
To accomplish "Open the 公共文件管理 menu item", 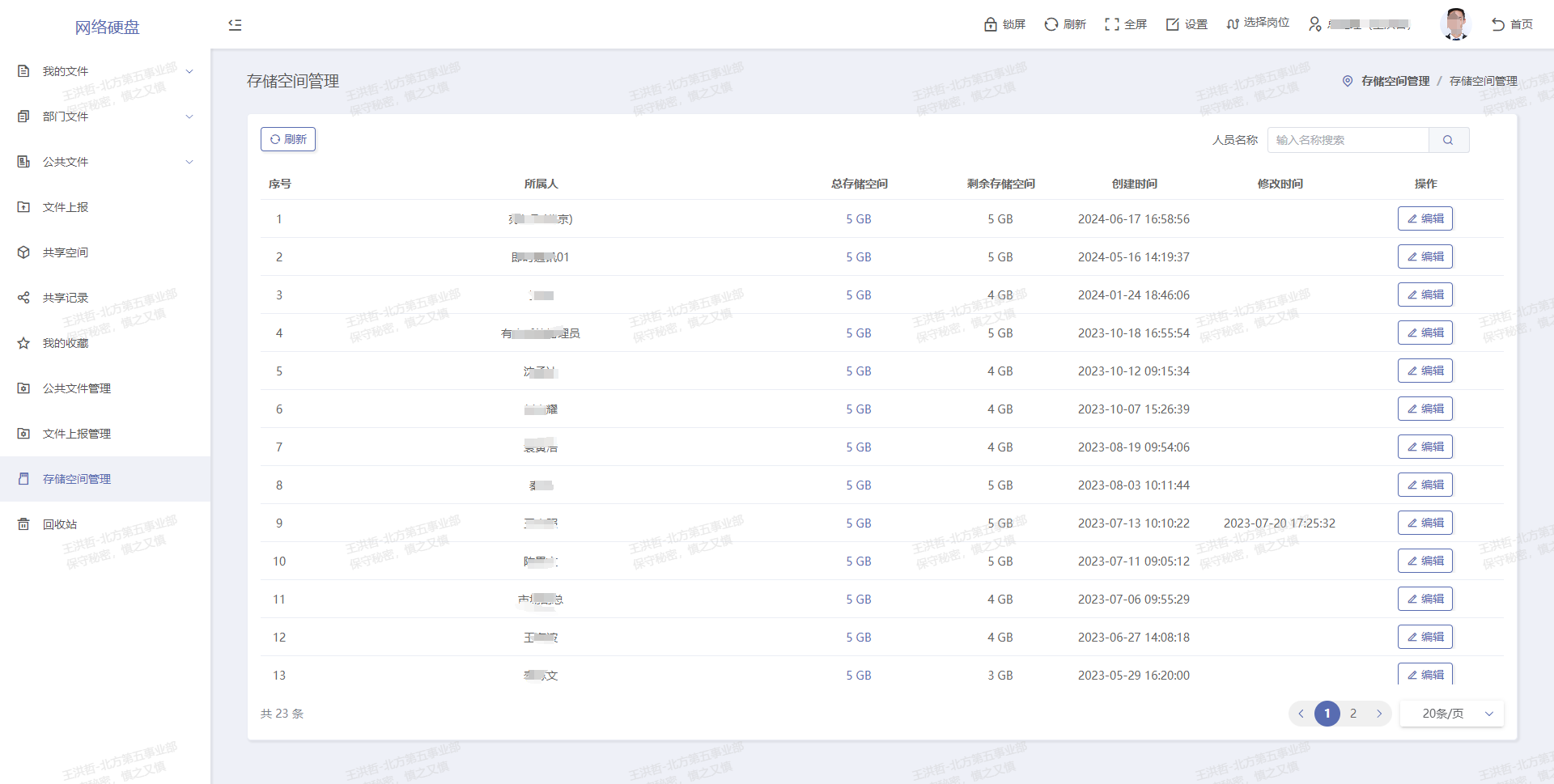I will (105, 388).
